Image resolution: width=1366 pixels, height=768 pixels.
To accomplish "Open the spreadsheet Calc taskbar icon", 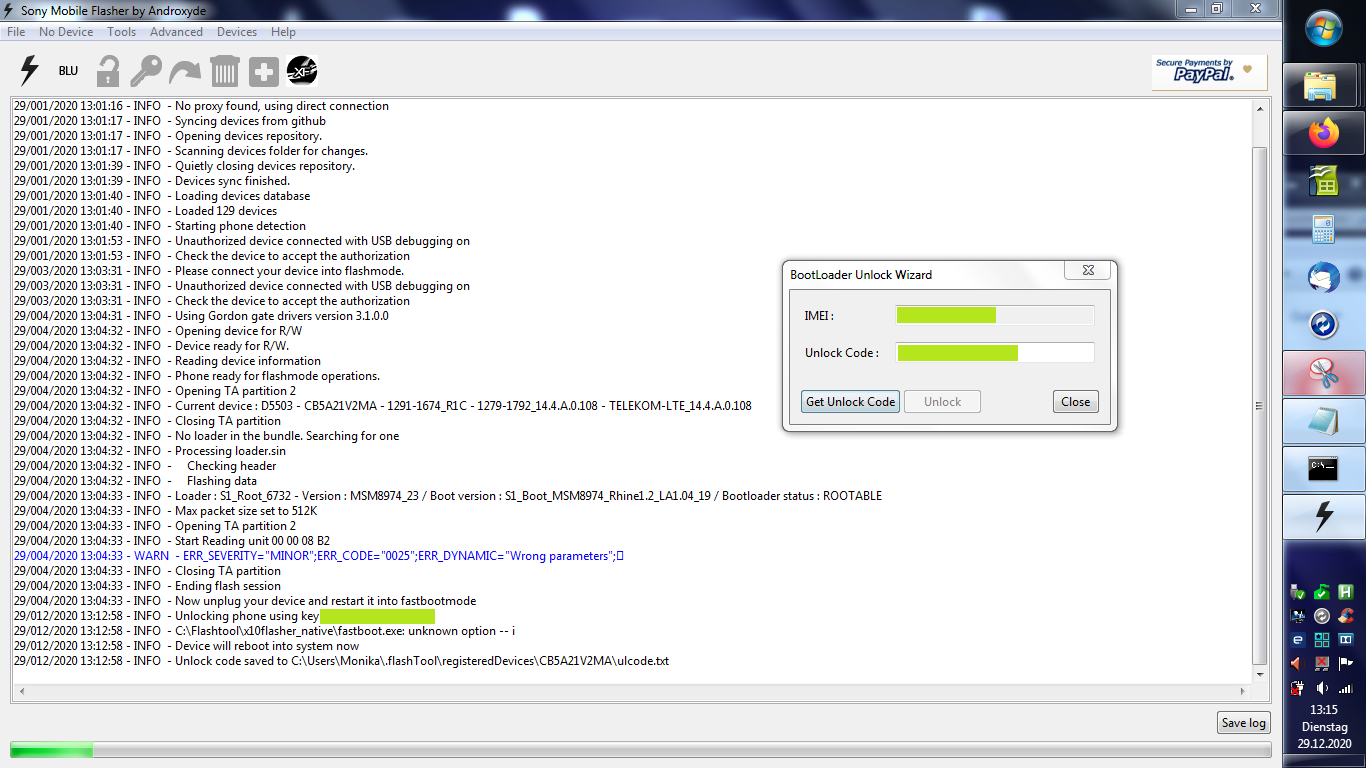I will (x=1324, y=182).
